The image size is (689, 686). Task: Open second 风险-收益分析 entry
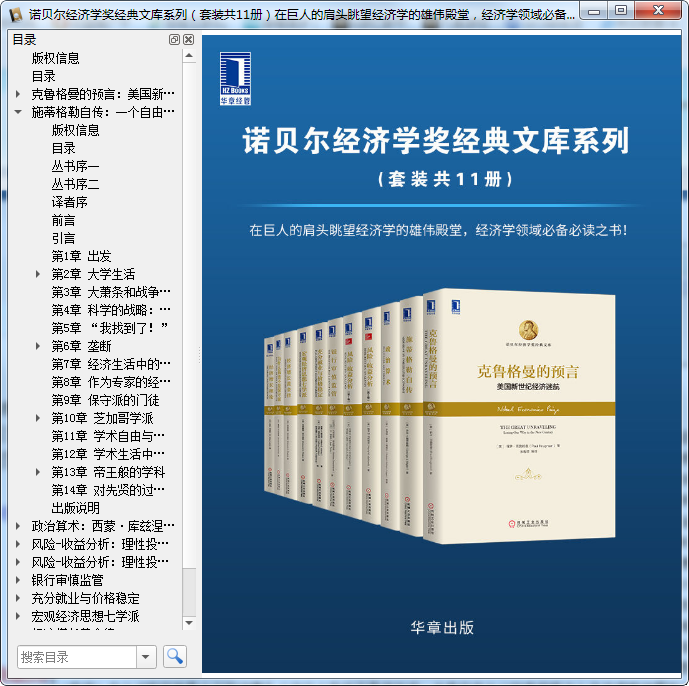tap(100, 562)
